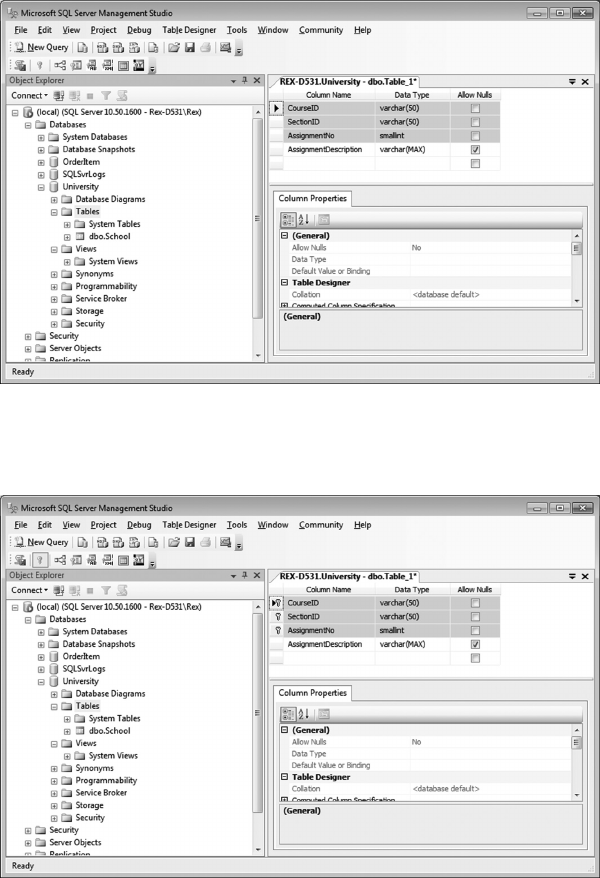Screen dimensions: 600x878
Task: Close Object Explorer panel in lower window
Action: pyautogui.click(x=257, y=576)
